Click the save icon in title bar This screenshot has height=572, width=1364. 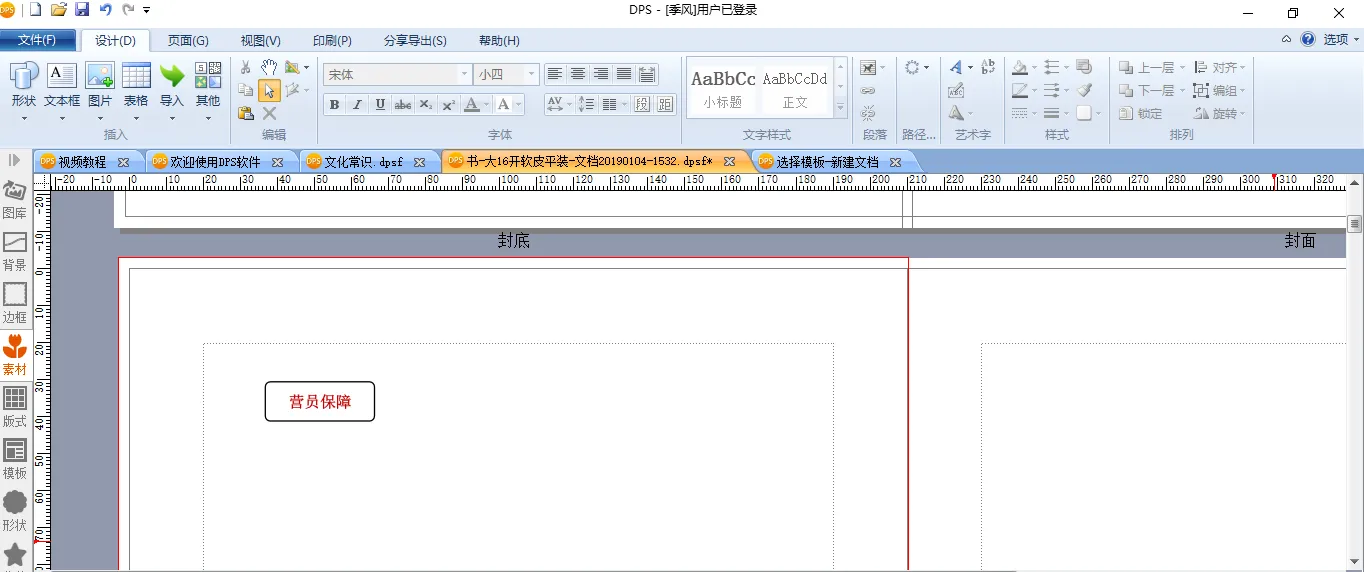tap(82, 10)
